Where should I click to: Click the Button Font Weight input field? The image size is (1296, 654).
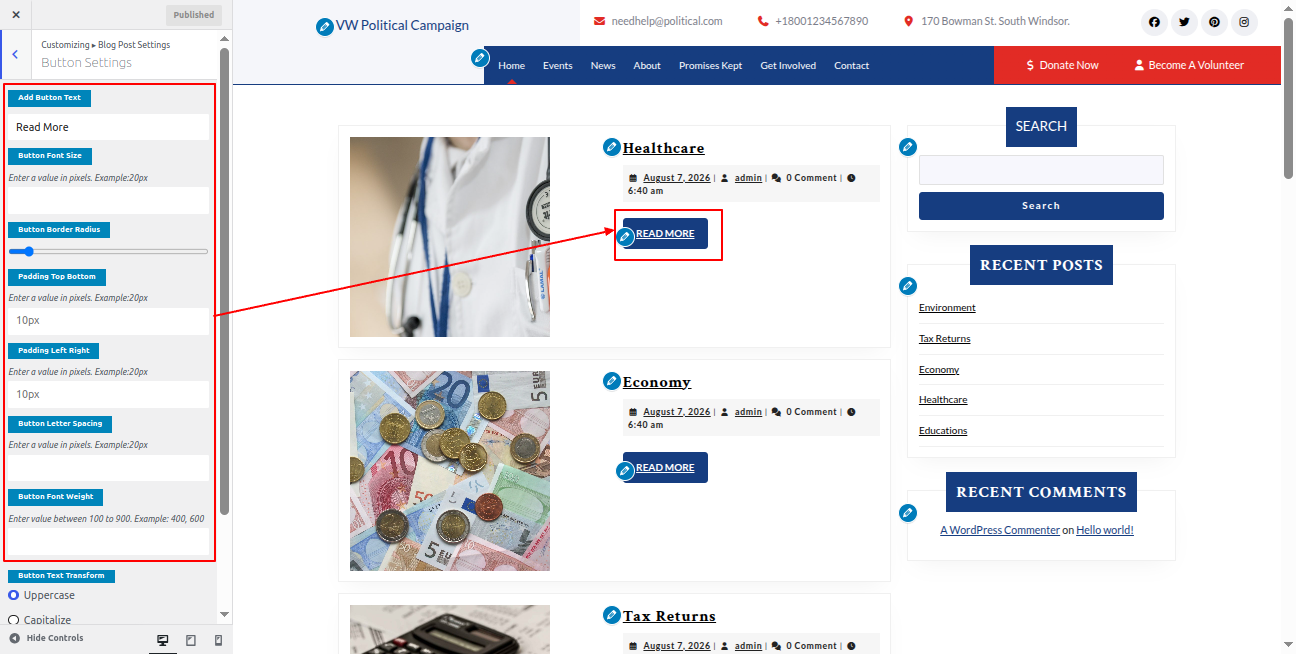coord(108,541)
